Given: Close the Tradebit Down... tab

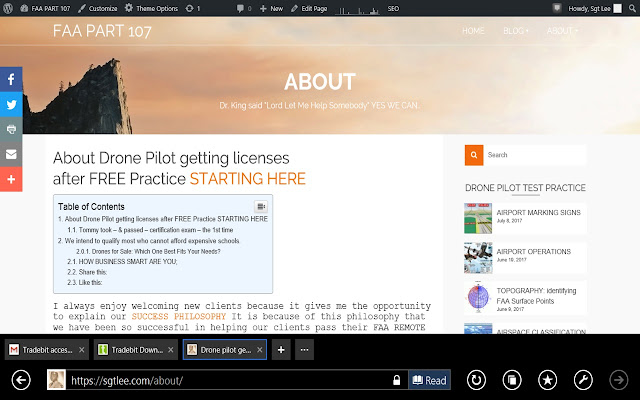Looking at the screenshot, I should click(x=171, y=350).
